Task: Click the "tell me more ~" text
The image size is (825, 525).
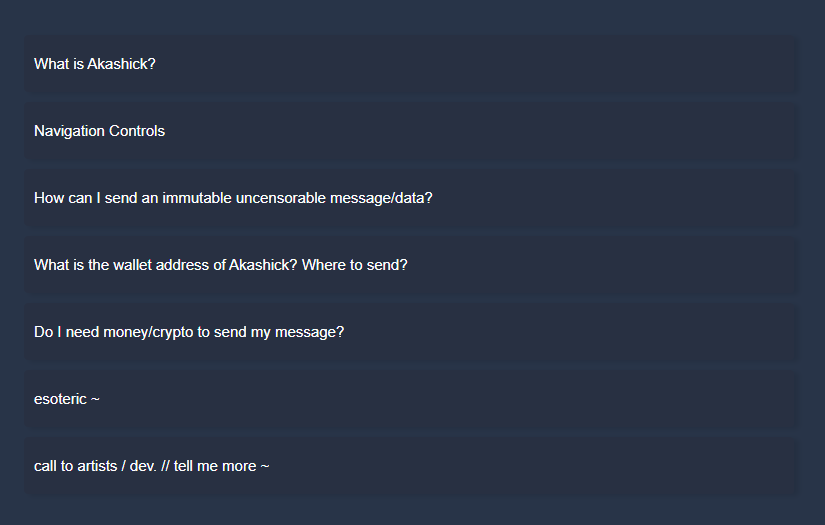Action: (x=222, y=466)
